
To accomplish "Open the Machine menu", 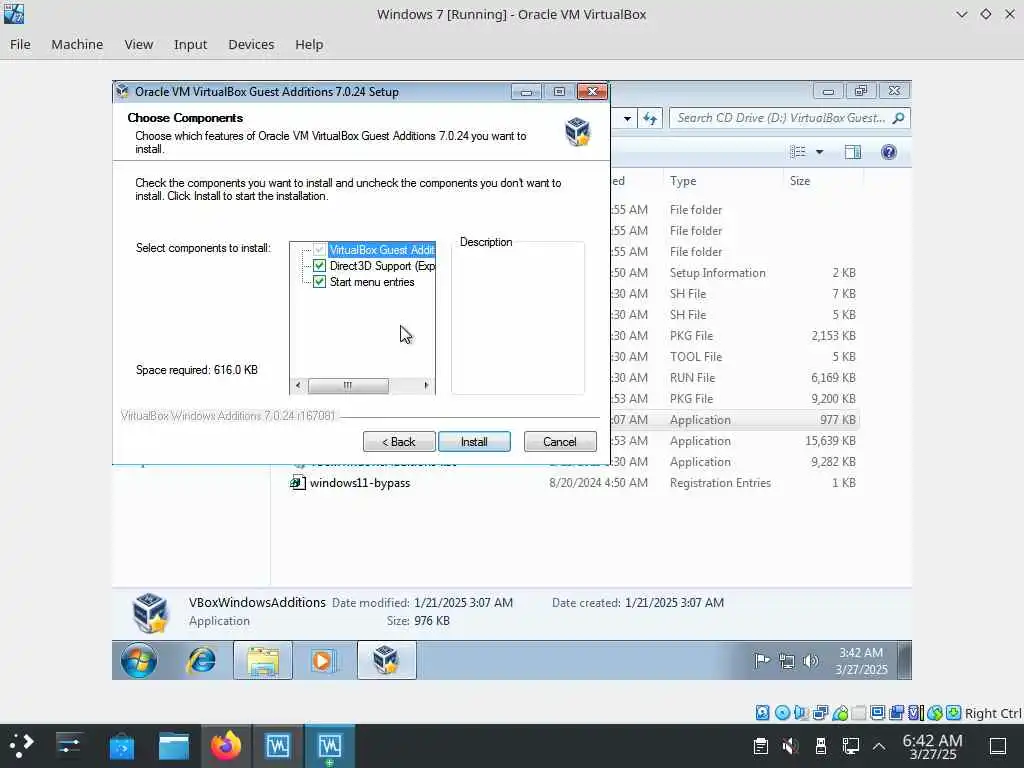I will pyautogui.click(x=77, y=44).
